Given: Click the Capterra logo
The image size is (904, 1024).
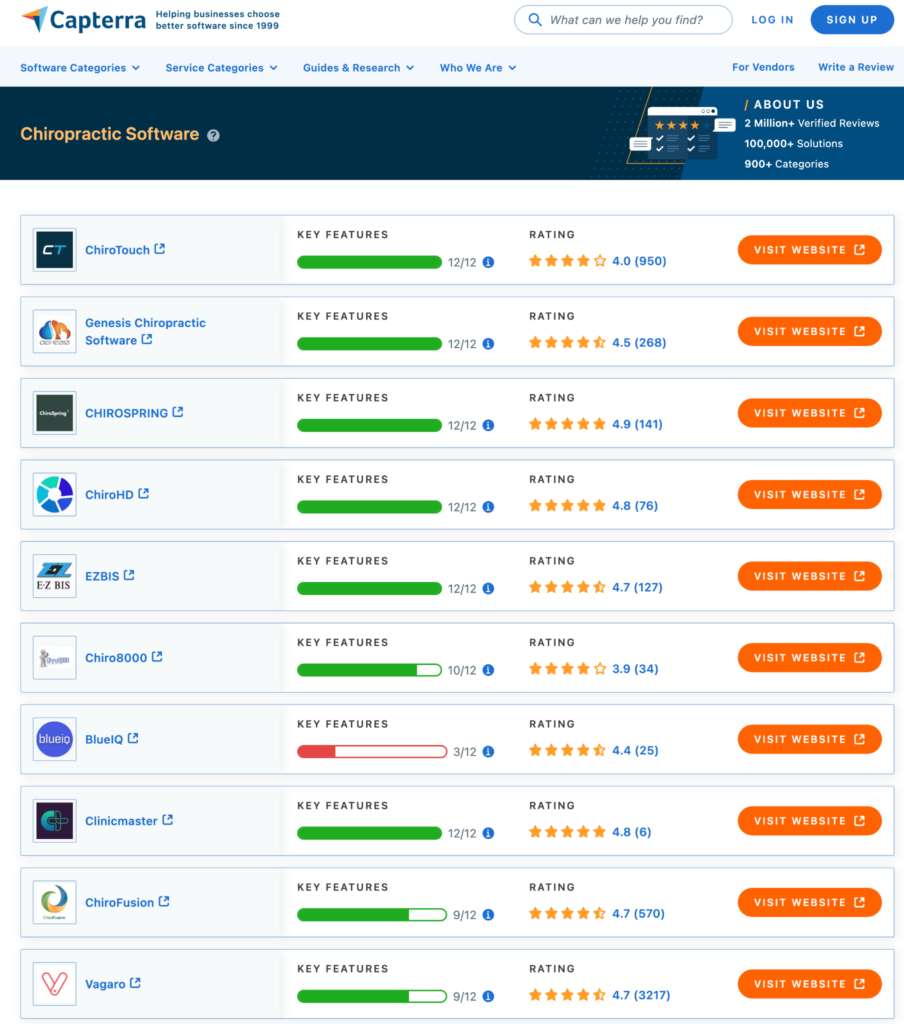Looking at the screenshot, I should pos(84,20).
